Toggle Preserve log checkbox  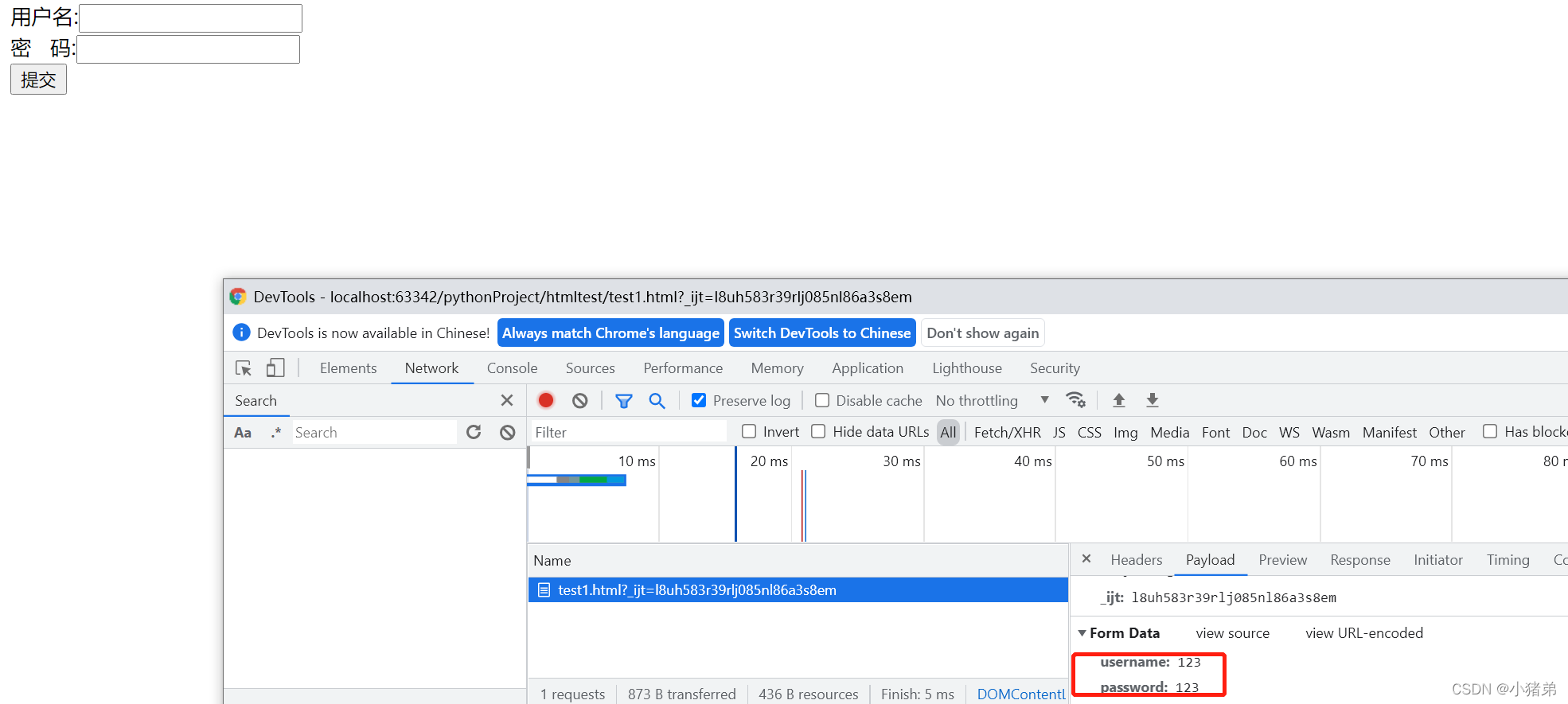(699, 400)
